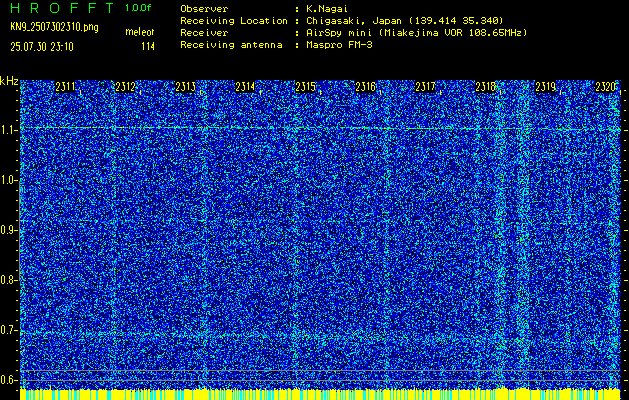Click Chigasaki, Japan coordinates text
This screenshot has width=629, height=400.
(405, 21)
